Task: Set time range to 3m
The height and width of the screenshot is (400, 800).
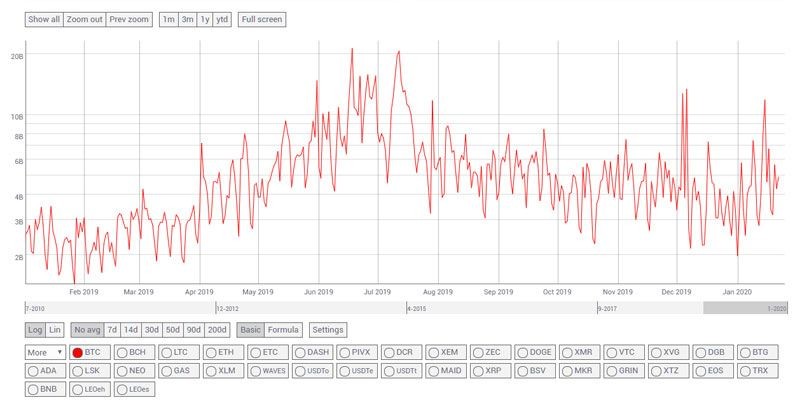Action: (x=187, y=19)
